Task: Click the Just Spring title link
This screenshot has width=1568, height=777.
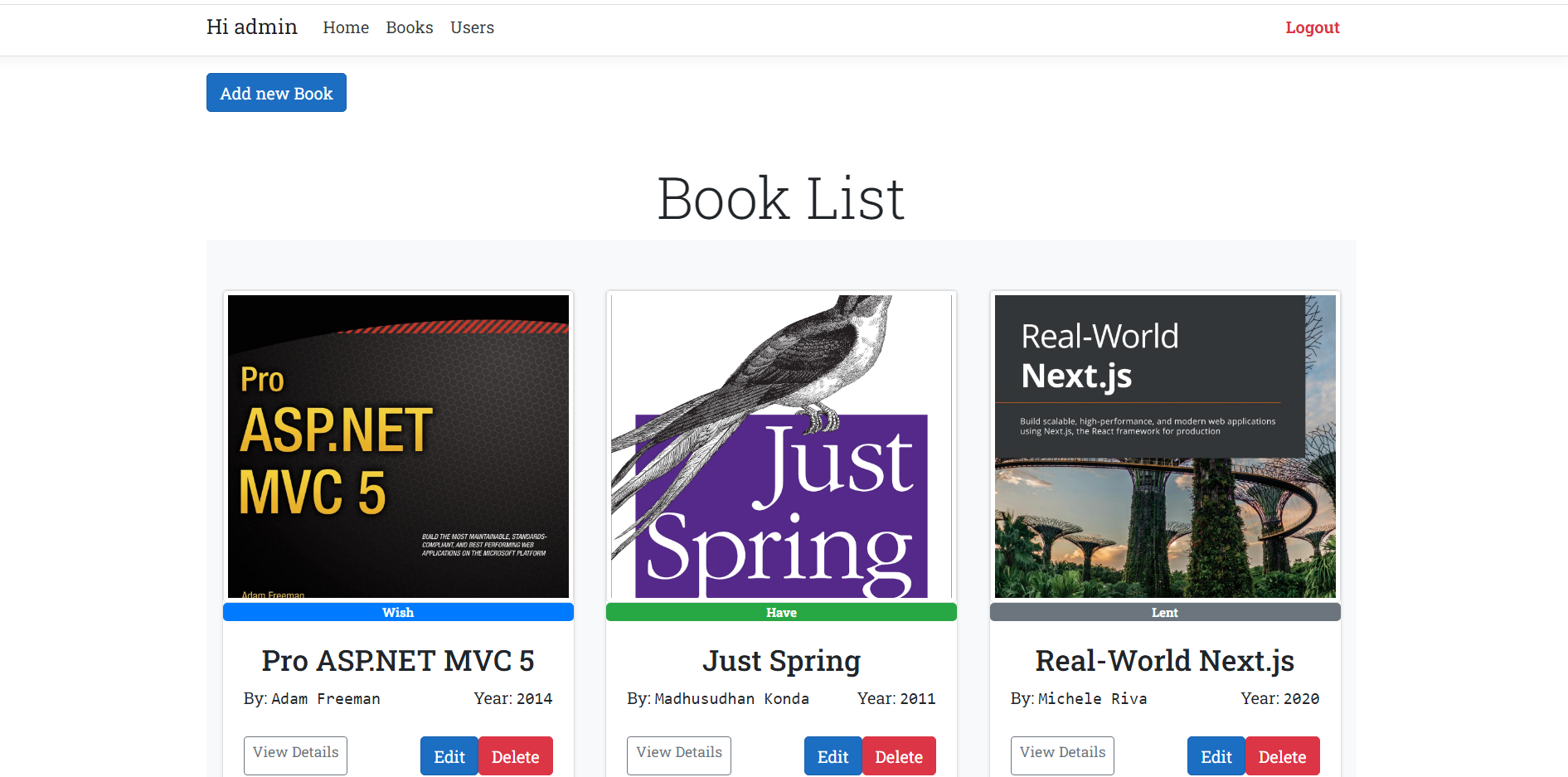Action: pos(780,661)
